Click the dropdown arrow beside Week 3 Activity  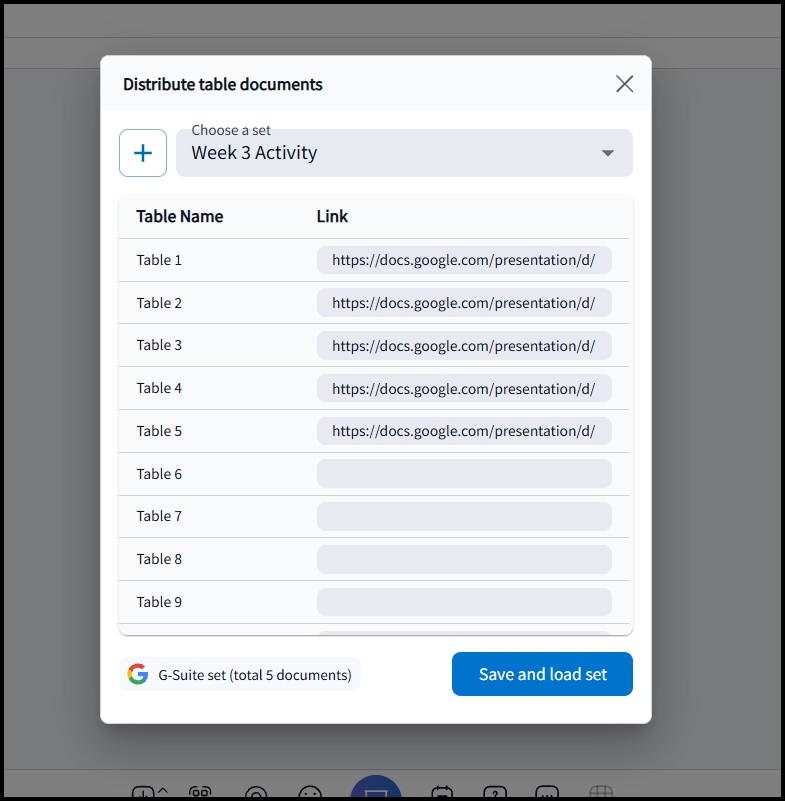click(x=607, y=153)
